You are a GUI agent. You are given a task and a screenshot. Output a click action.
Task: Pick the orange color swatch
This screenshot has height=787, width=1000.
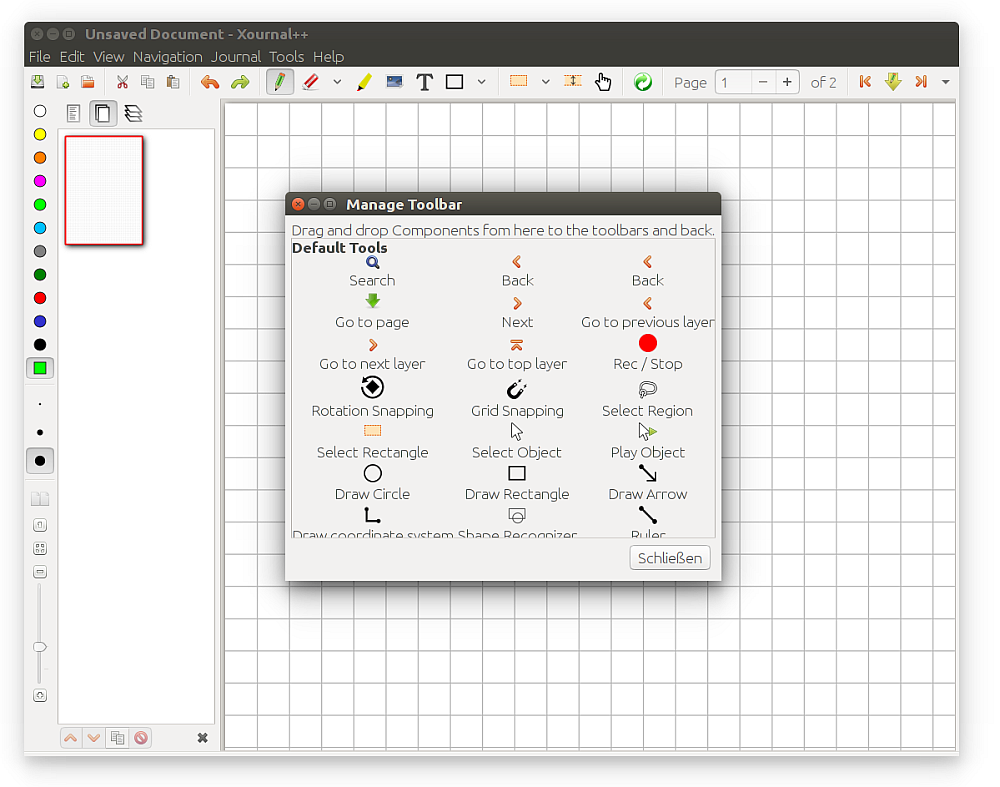pyautogui.click(x=40, y=158)
